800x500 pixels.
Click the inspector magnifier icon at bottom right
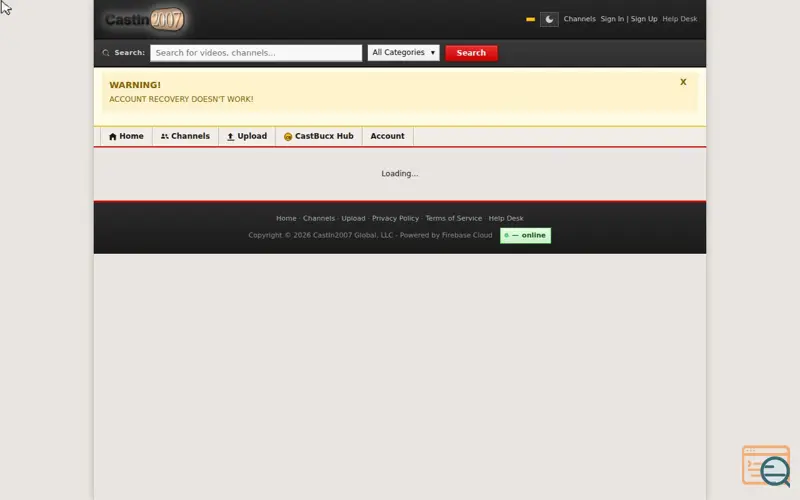pos(766,466)
